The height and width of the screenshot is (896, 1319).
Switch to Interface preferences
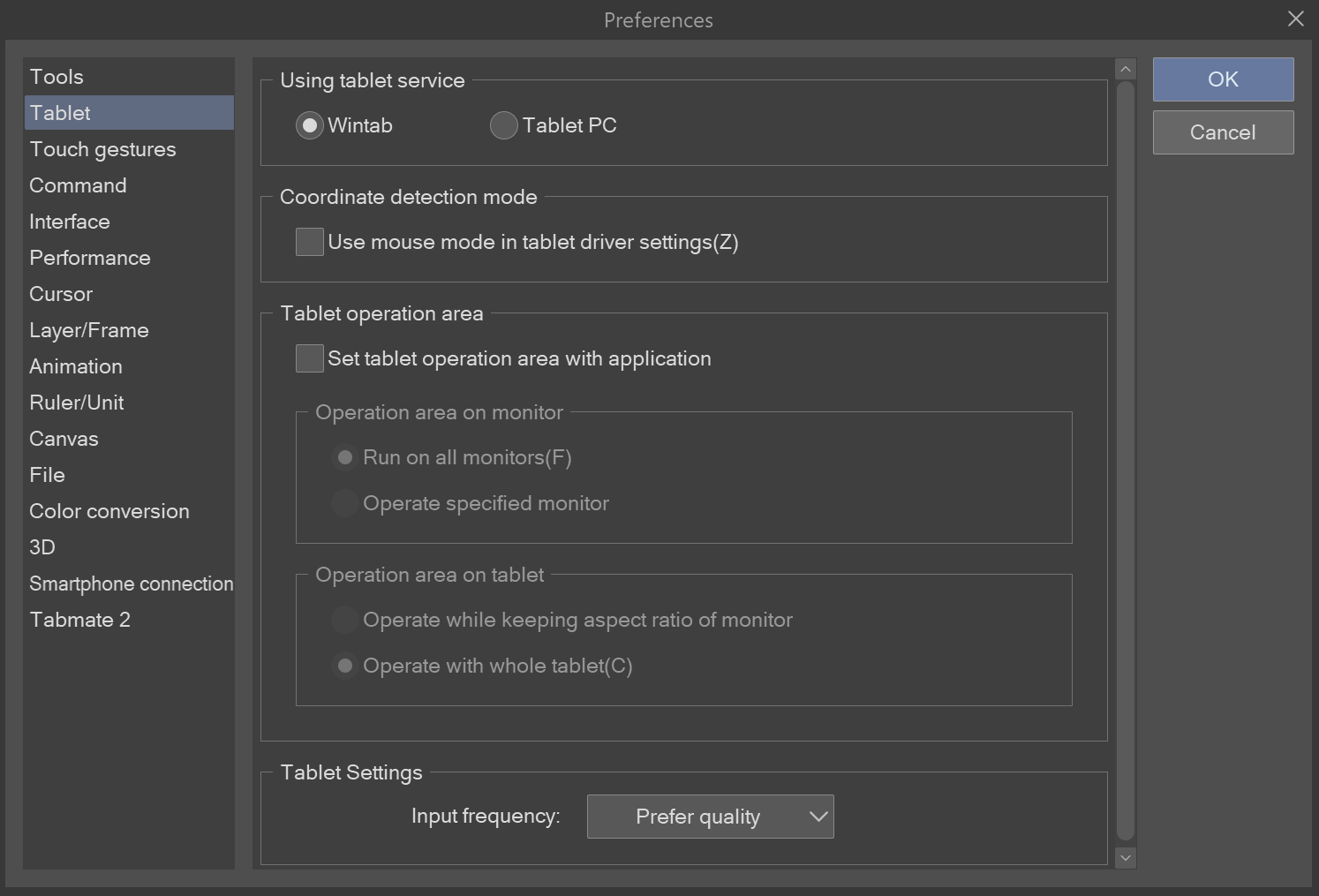point(129,222)
